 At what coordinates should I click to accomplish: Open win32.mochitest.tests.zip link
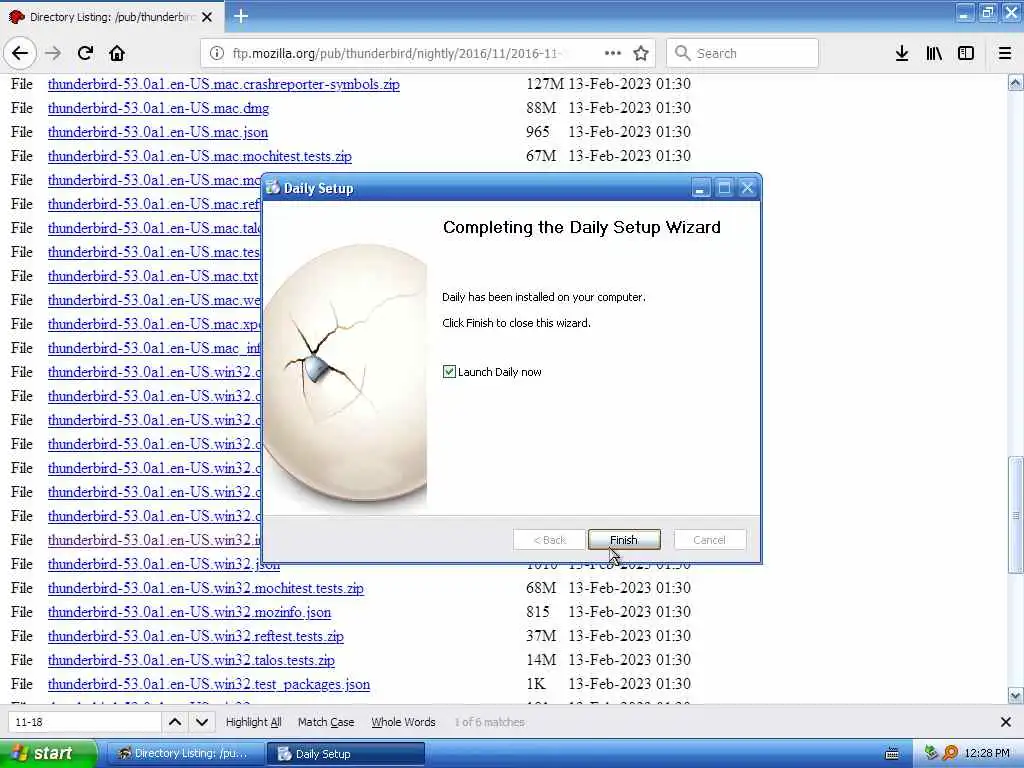tap(206, 588)
